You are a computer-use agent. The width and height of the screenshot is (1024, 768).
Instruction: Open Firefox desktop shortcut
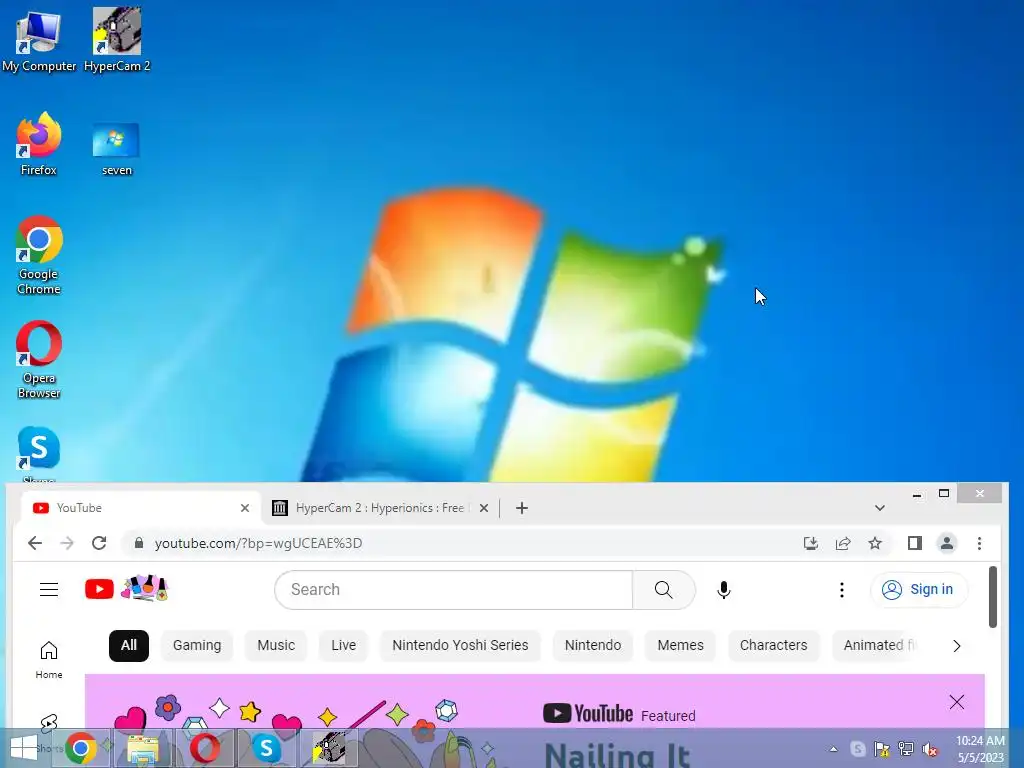click(x=39, y=144)
